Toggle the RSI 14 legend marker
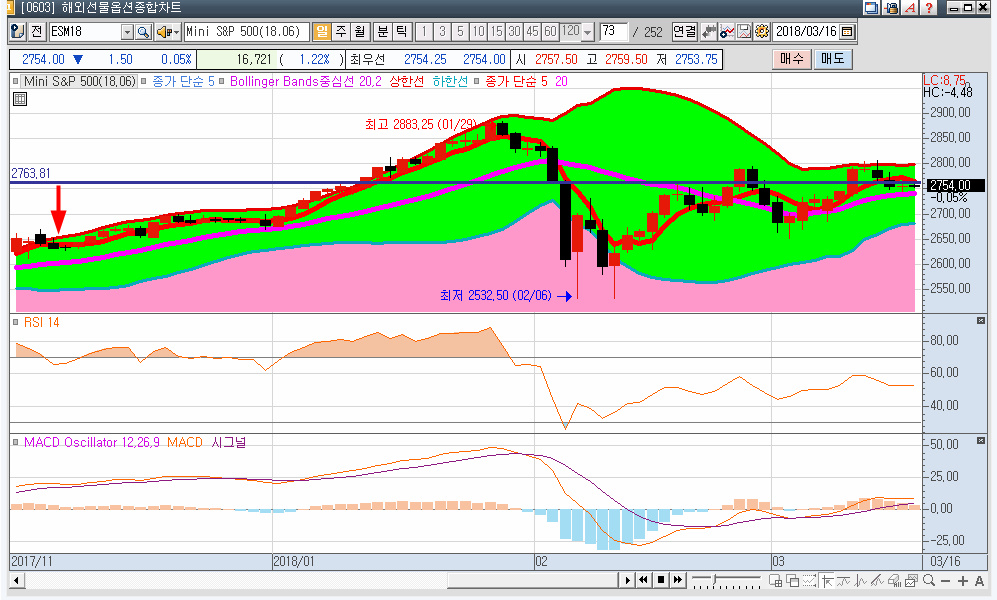This screenshot has width=997, height=600. (x=15, y=322)
